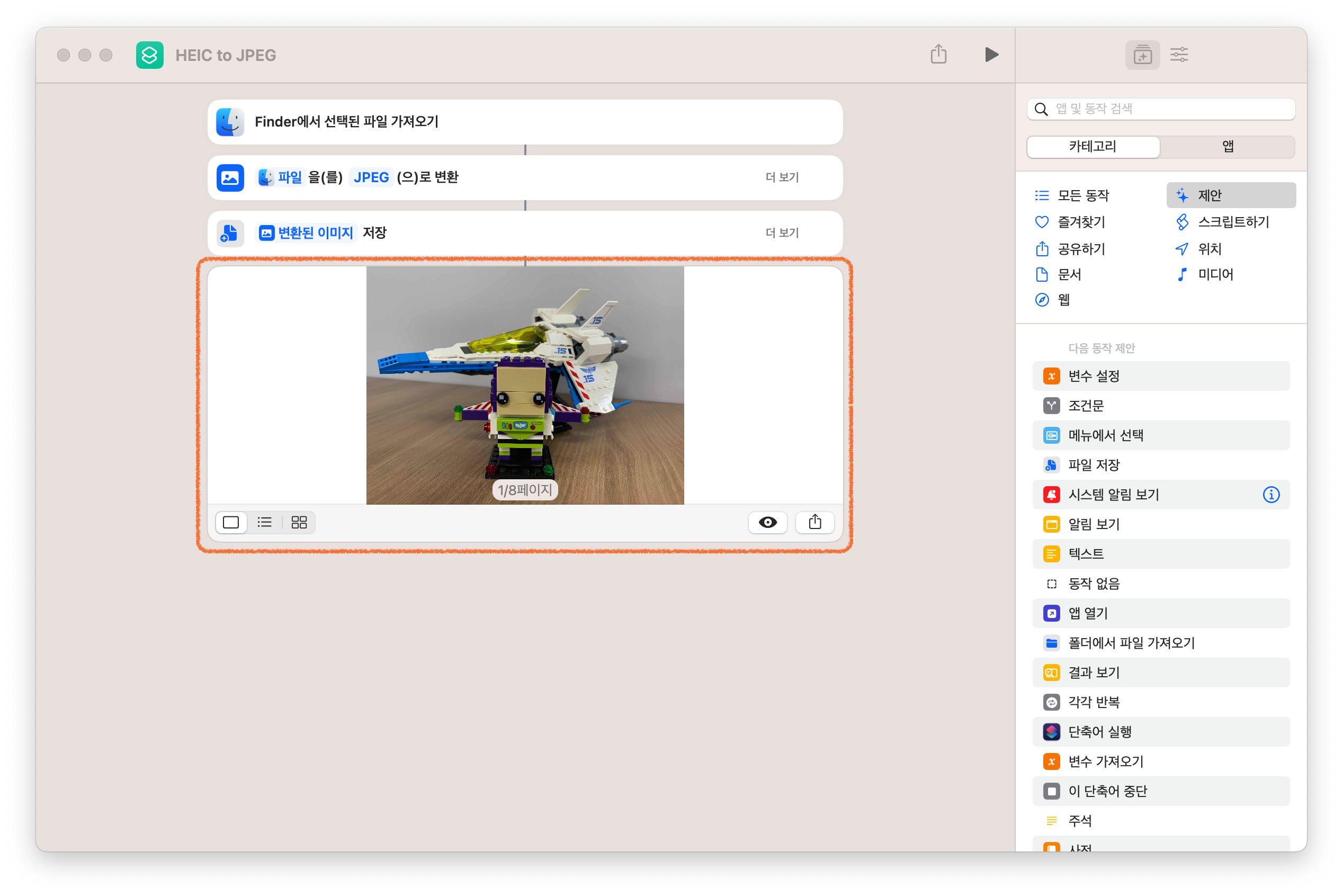Open the 스크립트하기 category
1343x896 pixels.
[1232, 222]
